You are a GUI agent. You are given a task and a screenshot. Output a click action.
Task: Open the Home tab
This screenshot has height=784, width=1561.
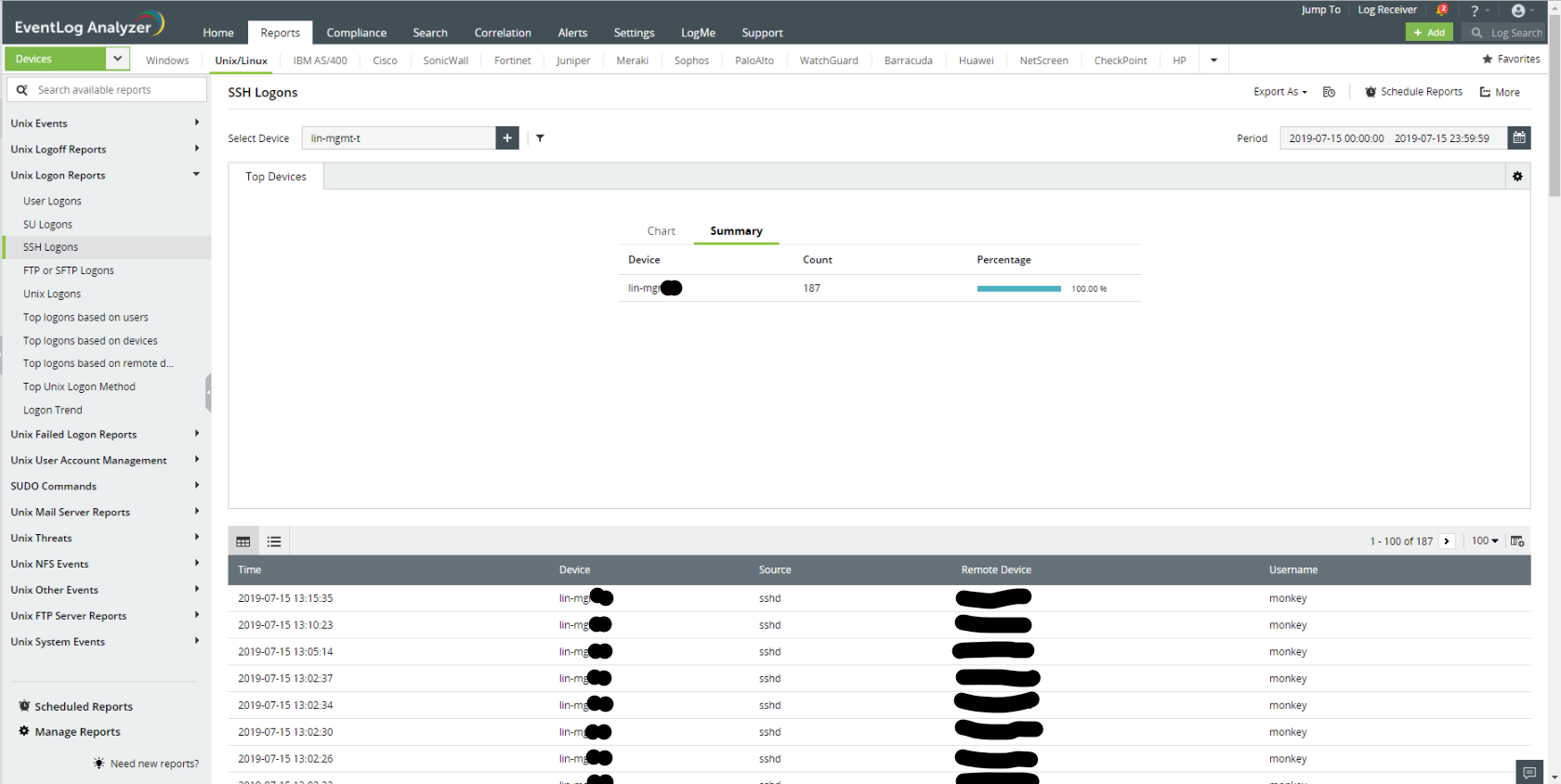(x=218, y=33)
